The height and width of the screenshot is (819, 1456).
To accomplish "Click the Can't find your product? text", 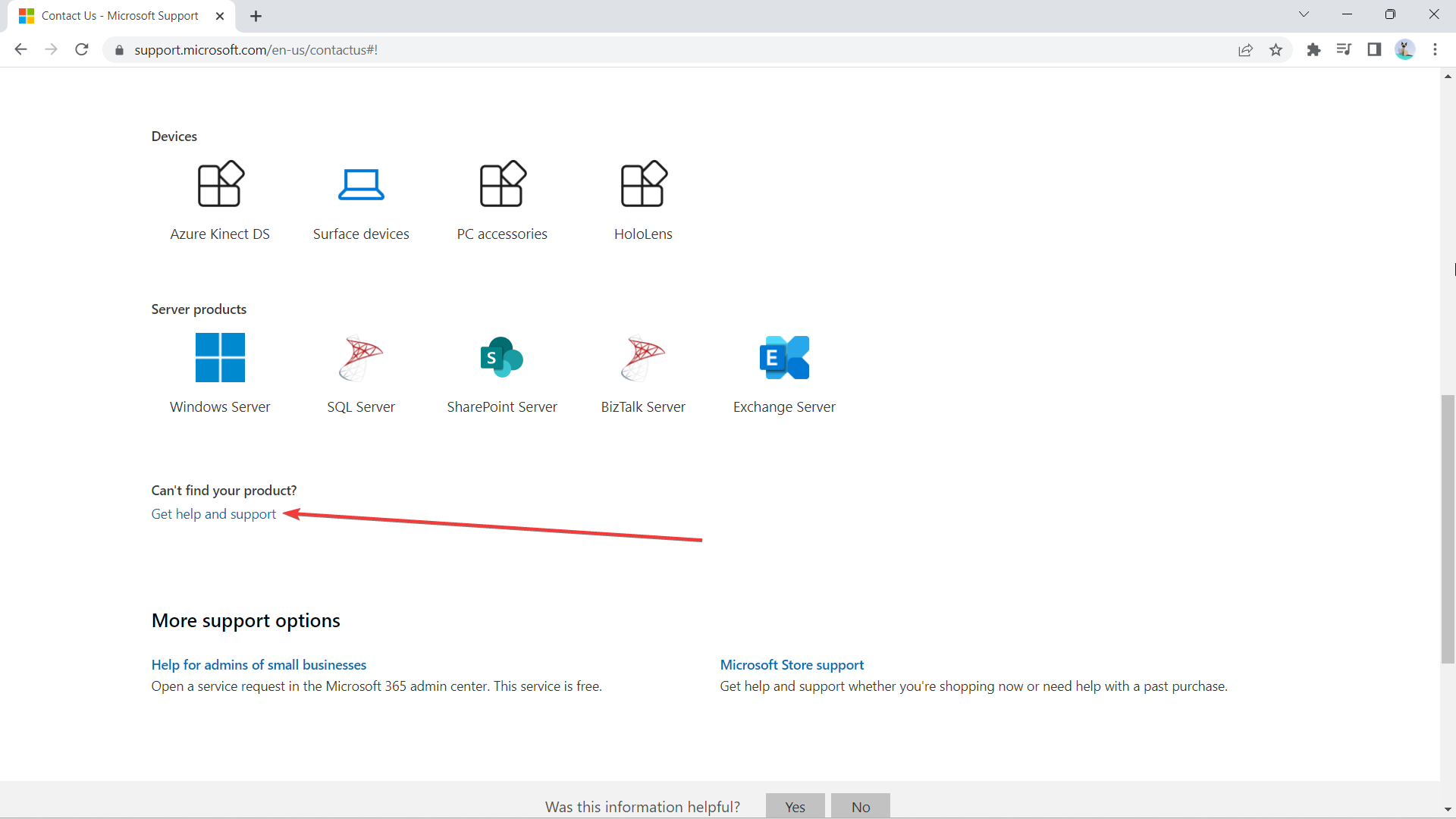I will point(224,491).
